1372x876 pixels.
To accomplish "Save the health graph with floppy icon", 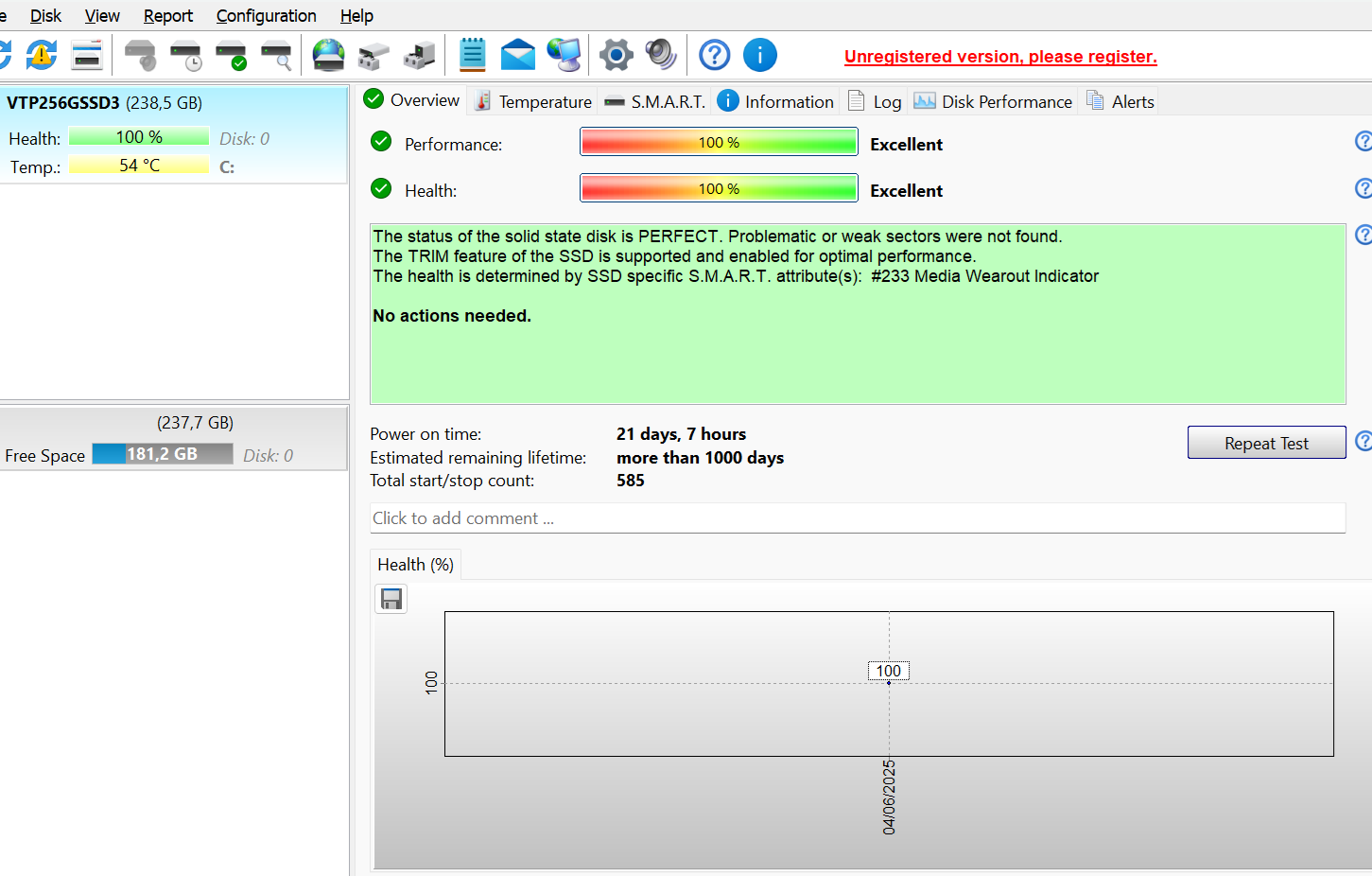I will tap(391, 599).
